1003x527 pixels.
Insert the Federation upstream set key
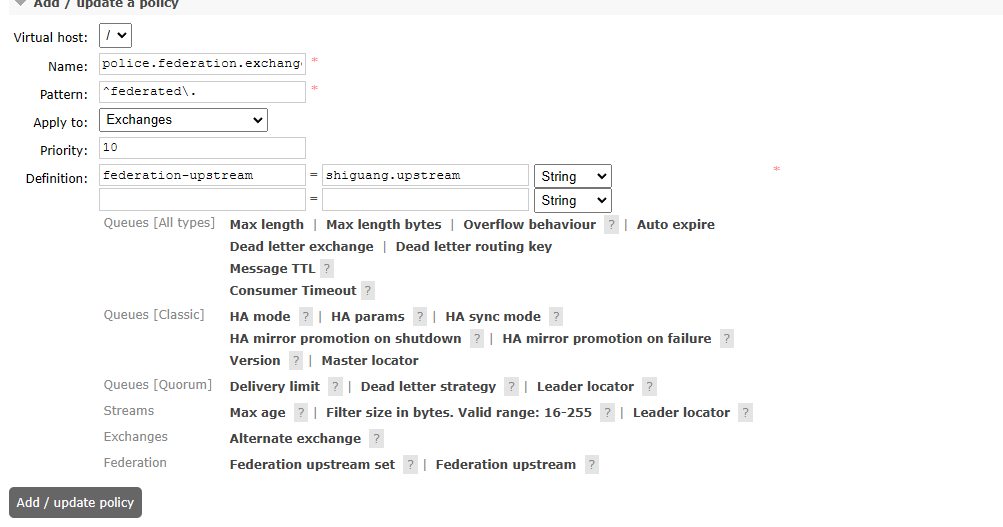point(312,465)
